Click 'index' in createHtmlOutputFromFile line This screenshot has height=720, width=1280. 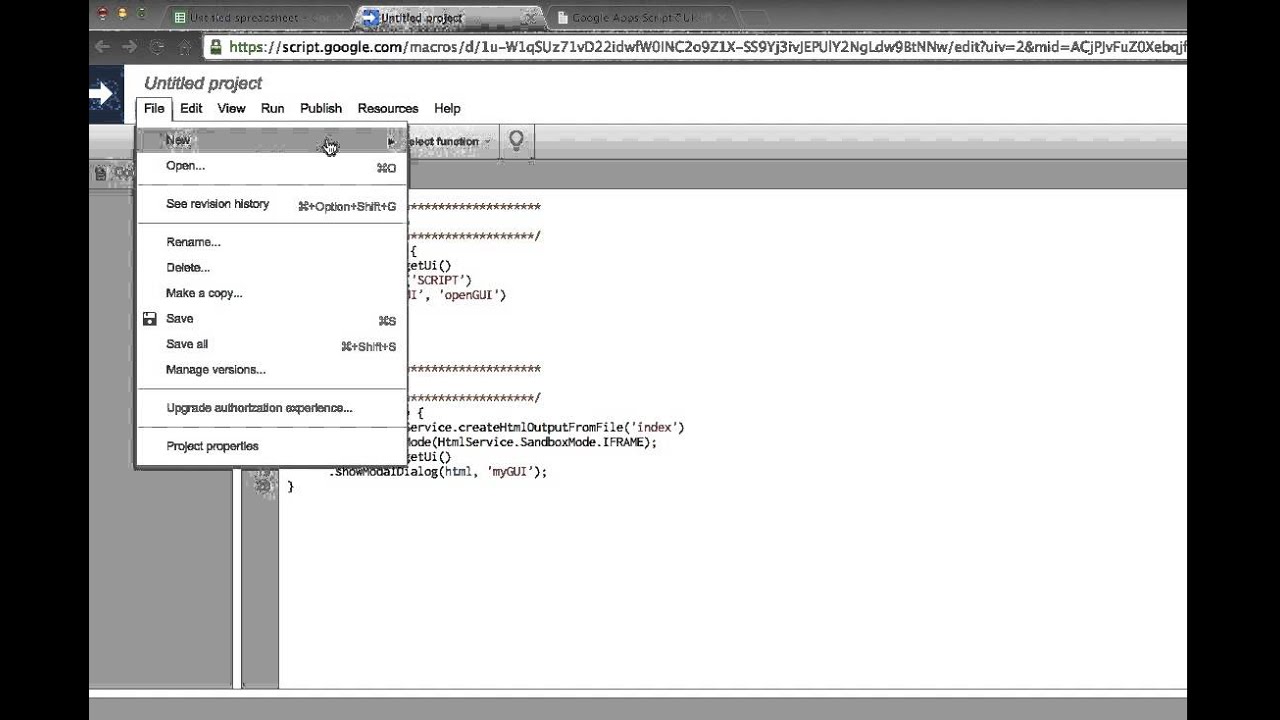pos(653,427)
